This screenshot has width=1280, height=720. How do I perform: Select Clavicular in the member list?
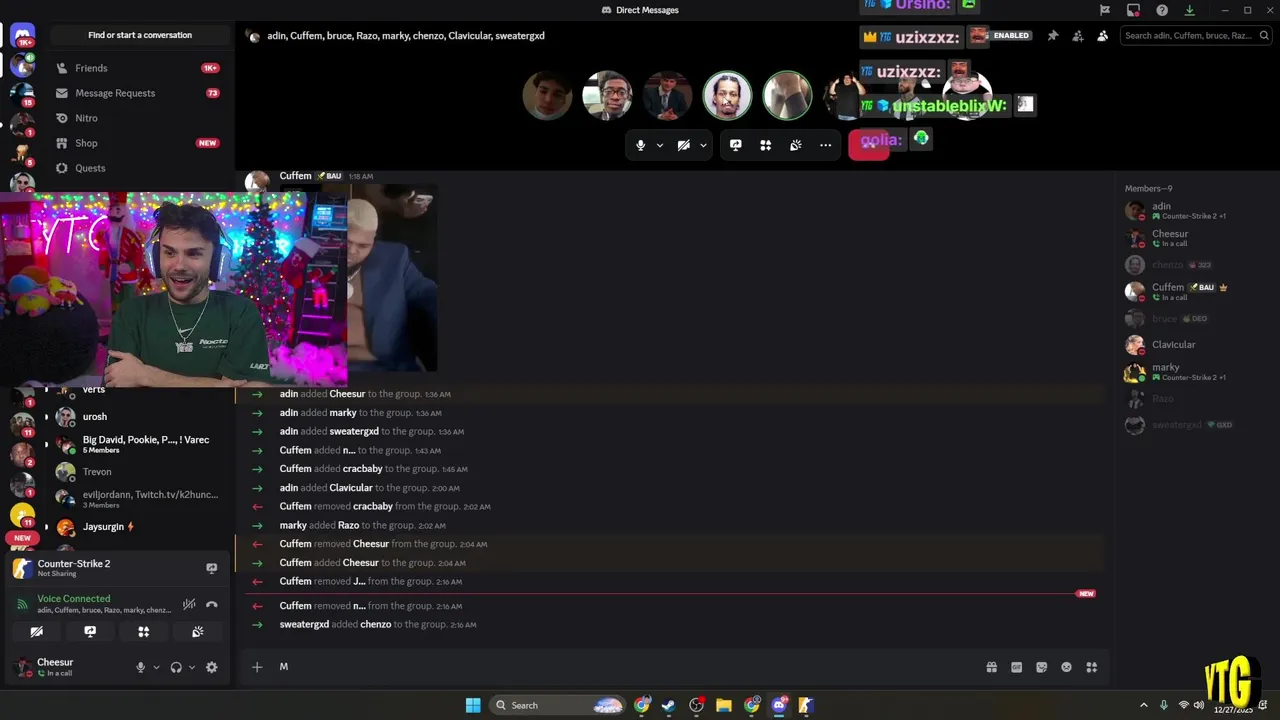pyautogui.click(x=1196, y=345)
